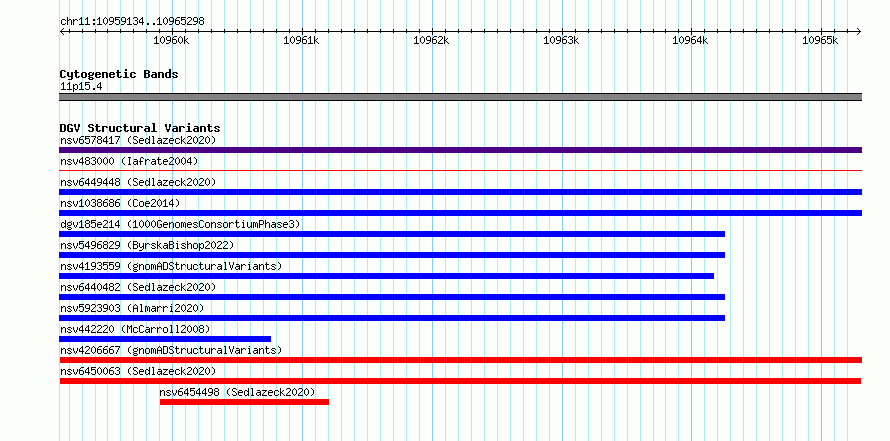Click the DGV Structural Variants track title
Viewport: 890px width, 441px height.
pos(140,128)
